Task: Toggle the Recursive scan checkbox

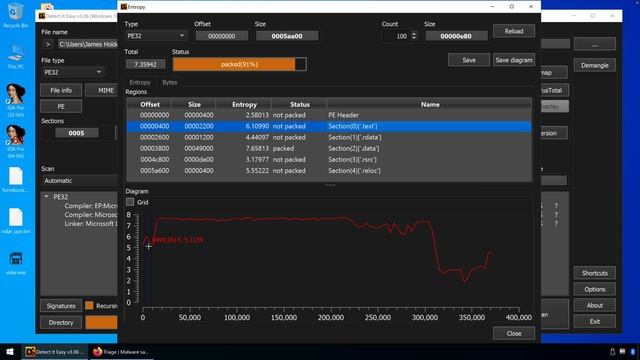Action: tap(89, 305)
